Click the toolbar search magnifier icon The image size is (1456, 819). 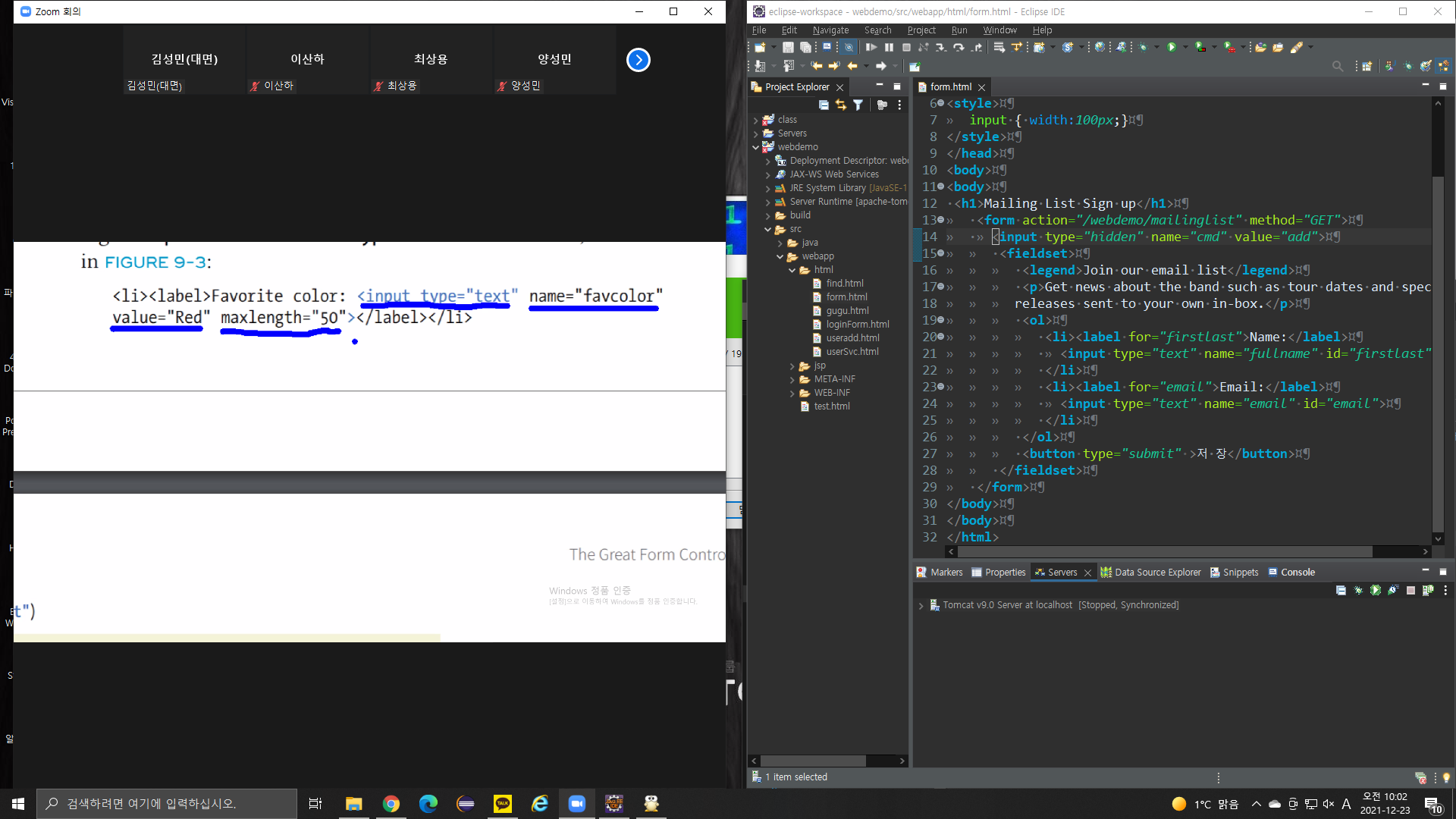(x=1337, y=67)
